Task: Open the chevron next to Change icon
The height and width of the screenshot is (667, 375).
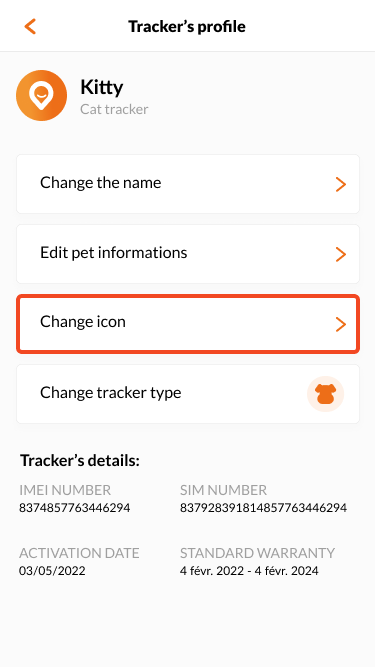Action: [x=341, y=324]
